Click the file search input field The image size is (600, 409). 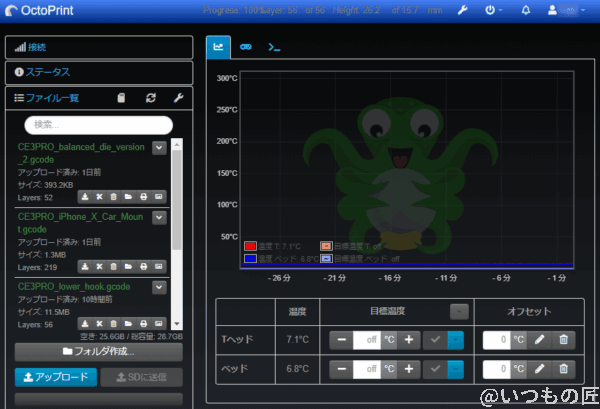point(98,124)
